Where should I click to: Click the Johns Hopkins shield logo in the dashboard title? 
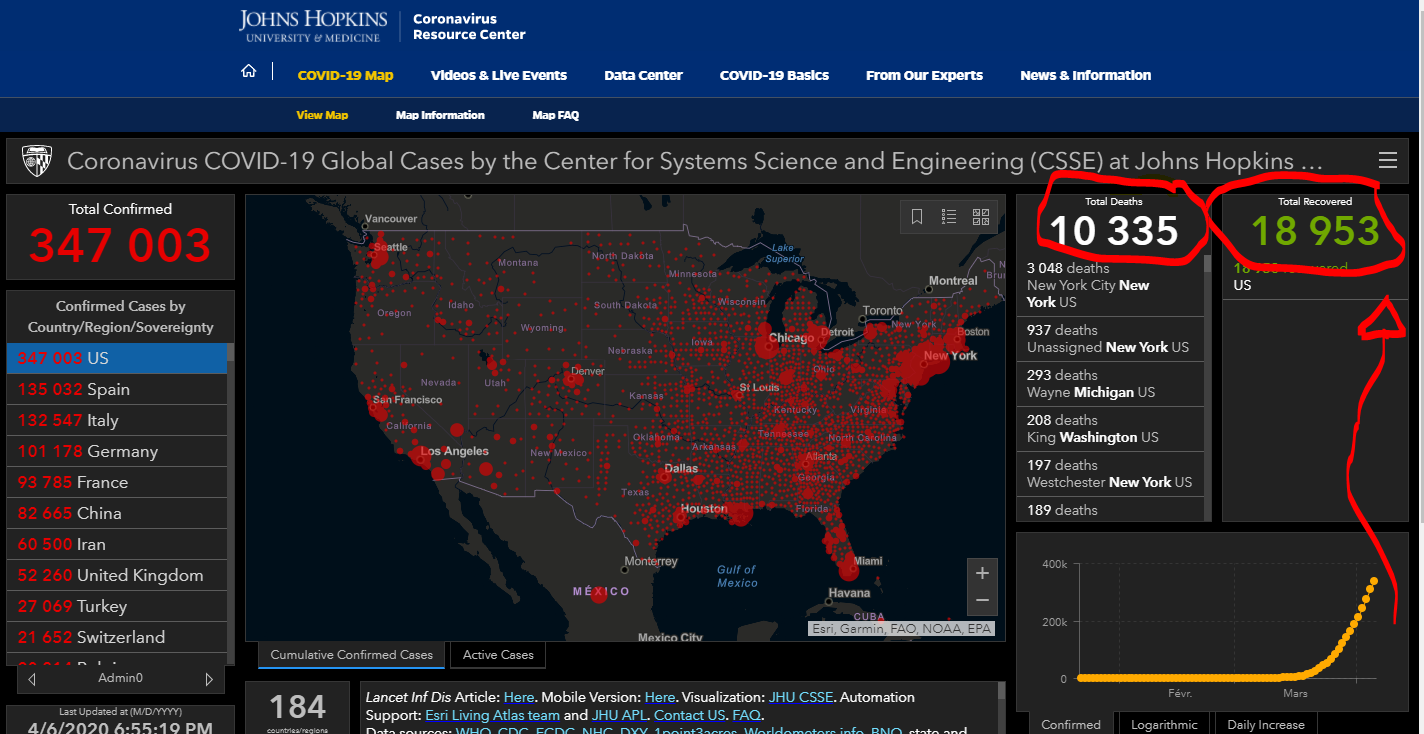coord(37,160)
